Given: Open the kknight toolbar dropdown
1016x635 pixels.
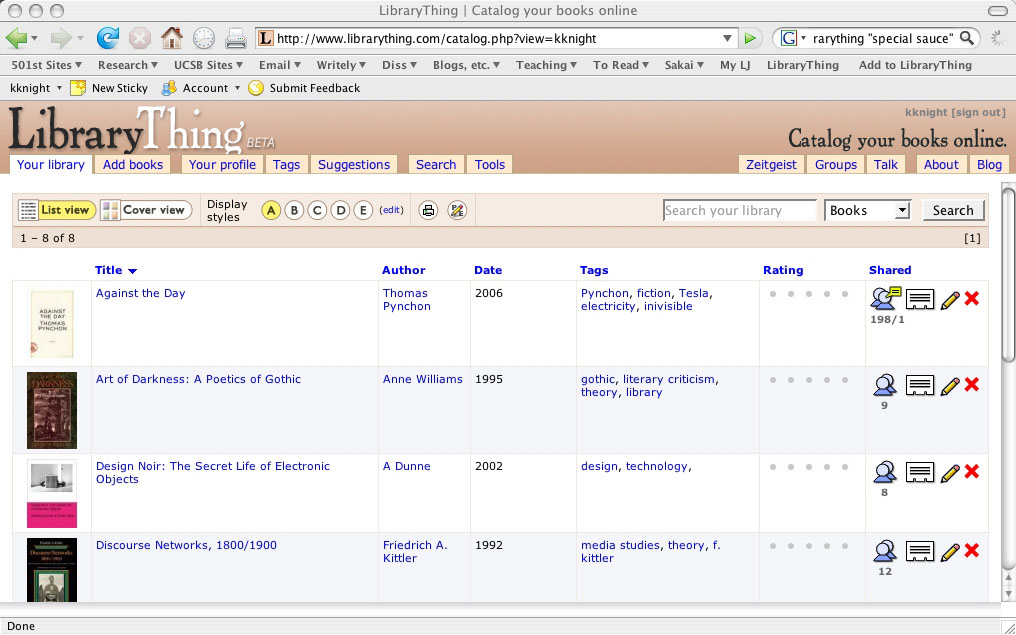Looking at the screenshot, I should pos(36,87).
